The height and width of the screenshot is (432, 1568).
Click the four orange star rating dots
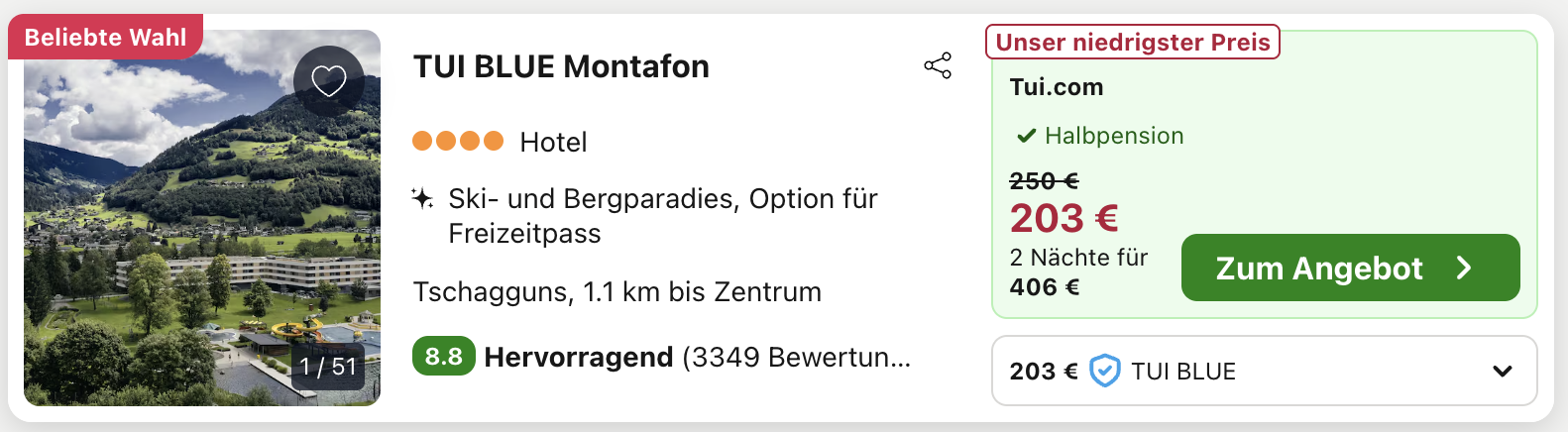coord(458,141)
